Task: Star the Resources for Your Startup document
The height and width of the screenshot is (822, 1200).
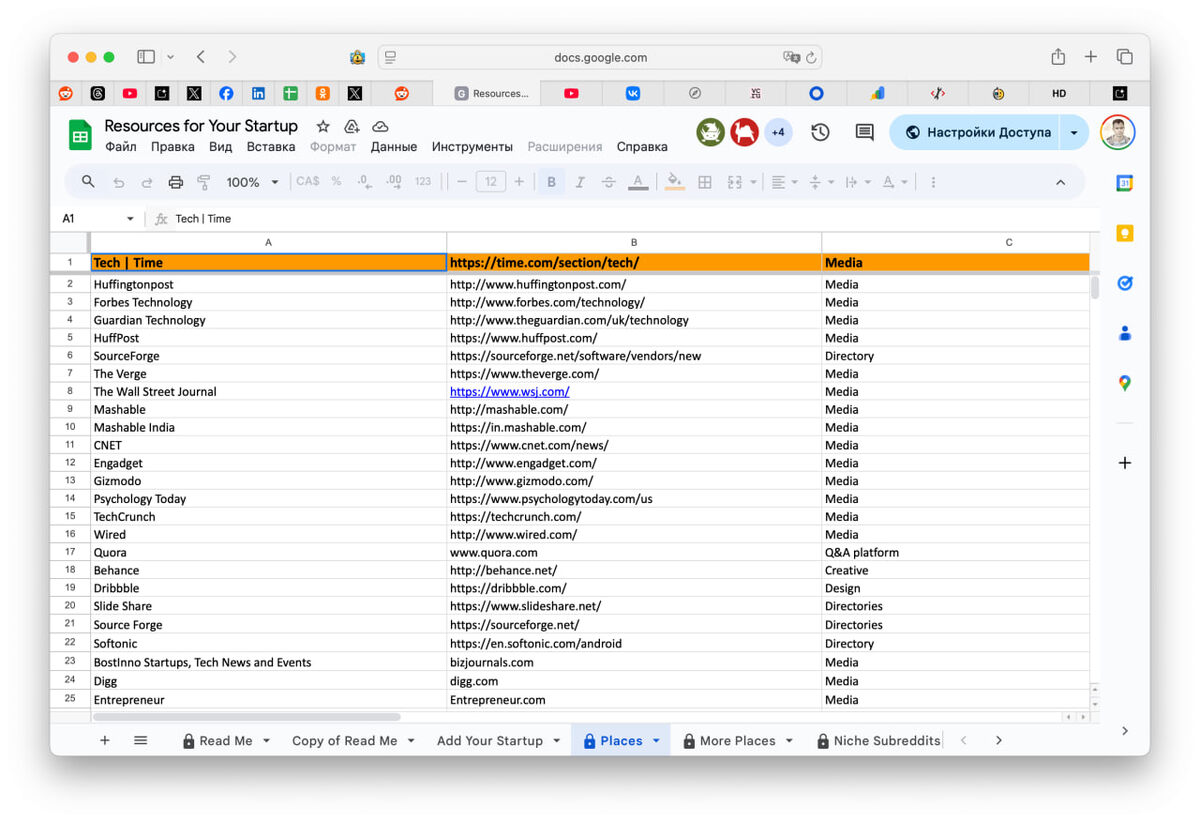Action: coord(323,127)
